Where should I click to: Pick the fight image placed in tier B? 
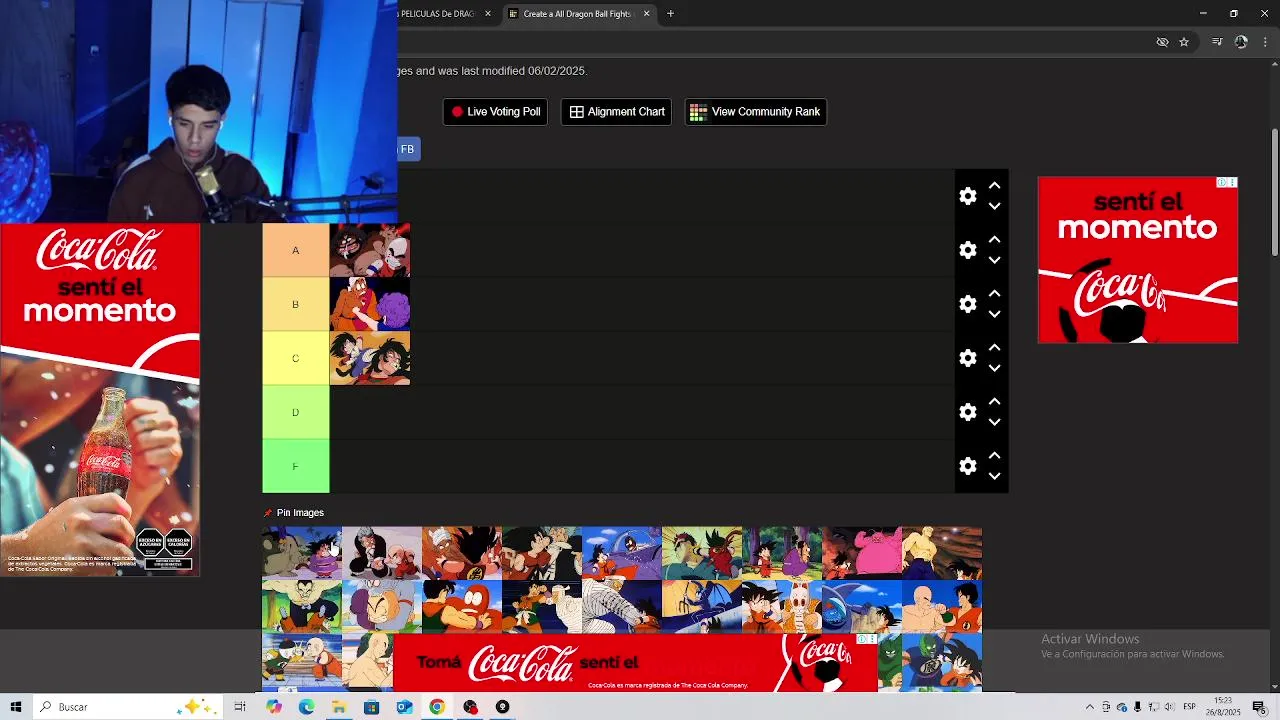coord(370,304)
